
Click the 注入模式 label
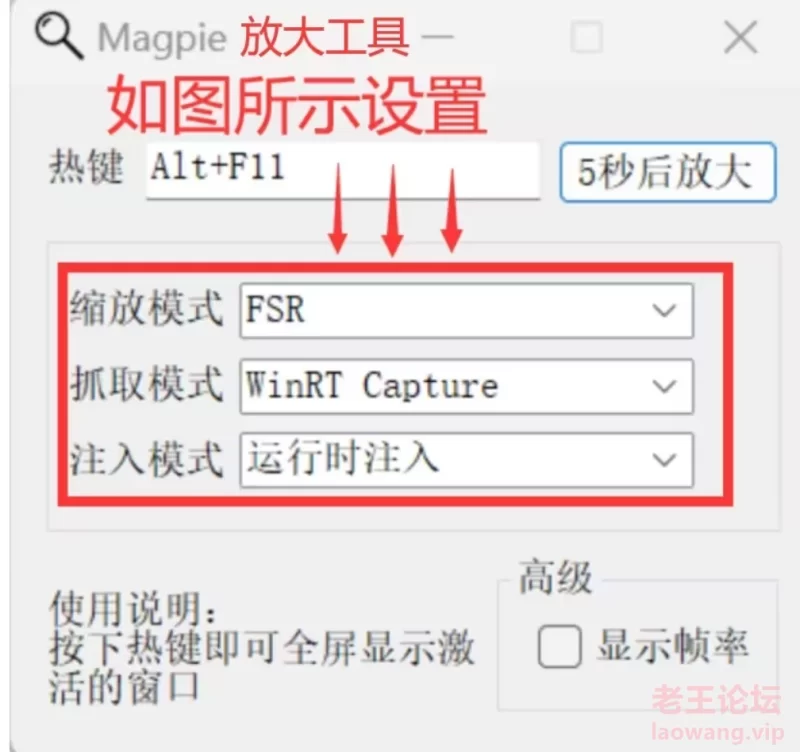(146, 460)
